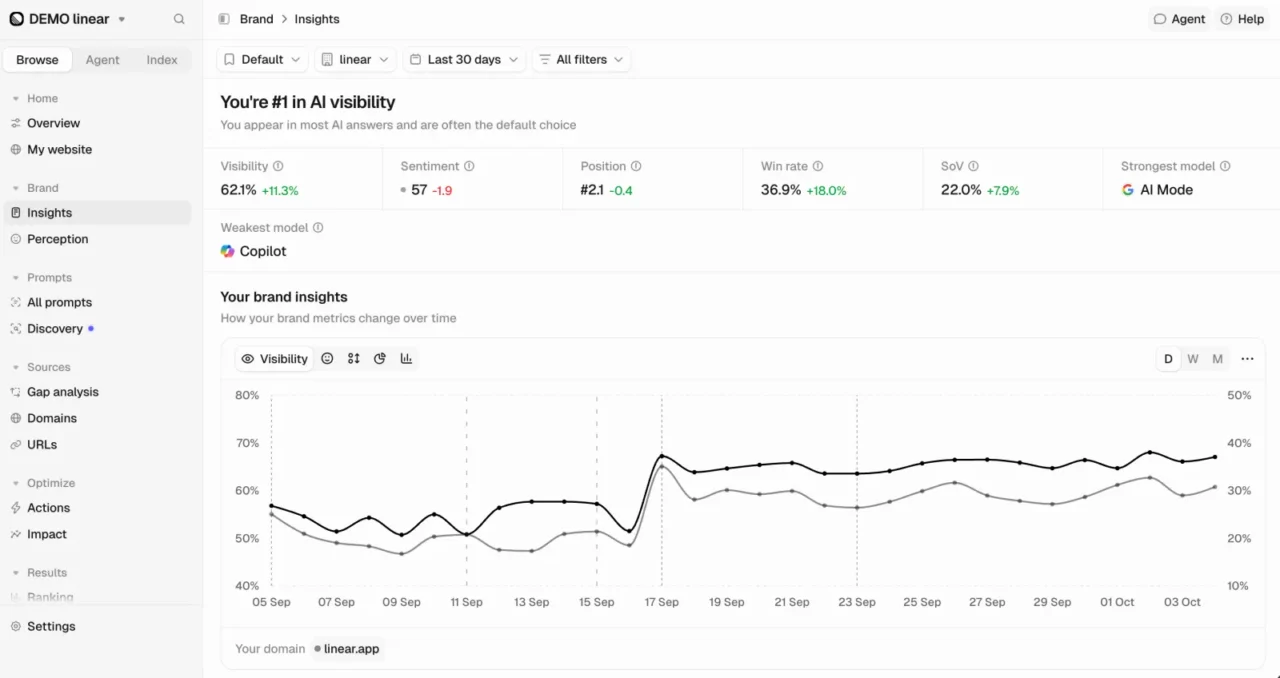Switch to the Index tab
Screen dimensions: 1280x678
coord(162,60)
